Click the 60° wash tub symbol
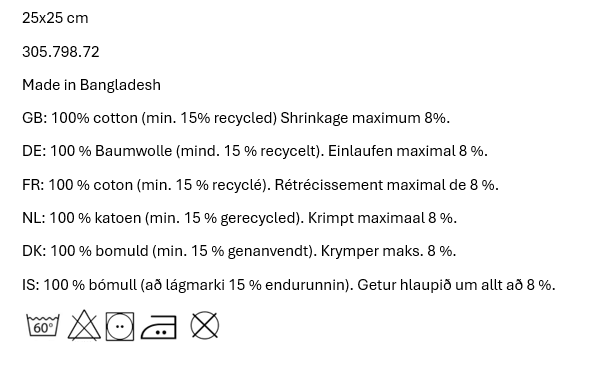Viewport: 589px width, 366px height. coord(43,325)
